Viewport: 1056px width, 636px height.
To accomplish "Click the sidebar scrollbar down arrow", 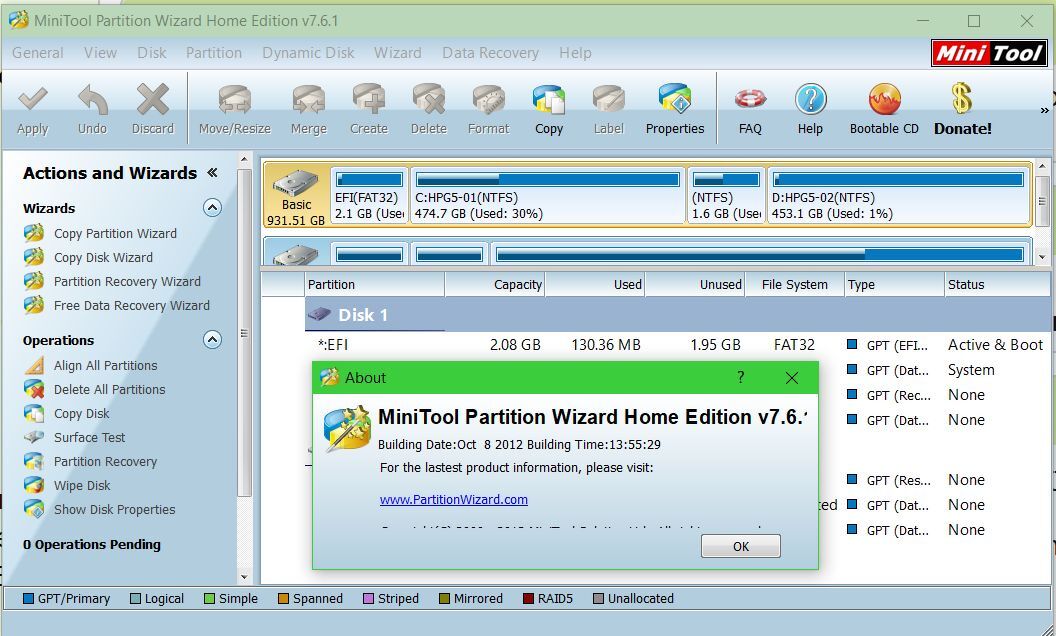I will (244, 577).
